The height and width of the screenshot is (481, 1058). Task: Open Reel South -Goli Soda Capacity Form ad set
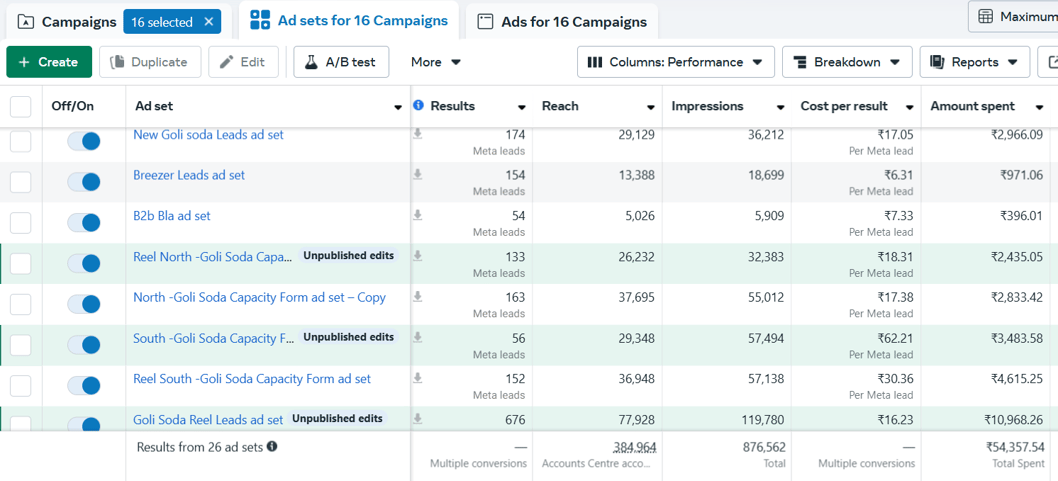(x=252, y=378)
